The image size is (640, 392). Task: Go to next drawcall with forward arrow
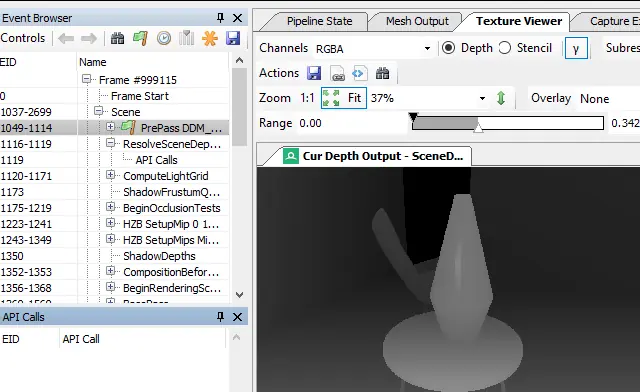(x=89, y=39)
